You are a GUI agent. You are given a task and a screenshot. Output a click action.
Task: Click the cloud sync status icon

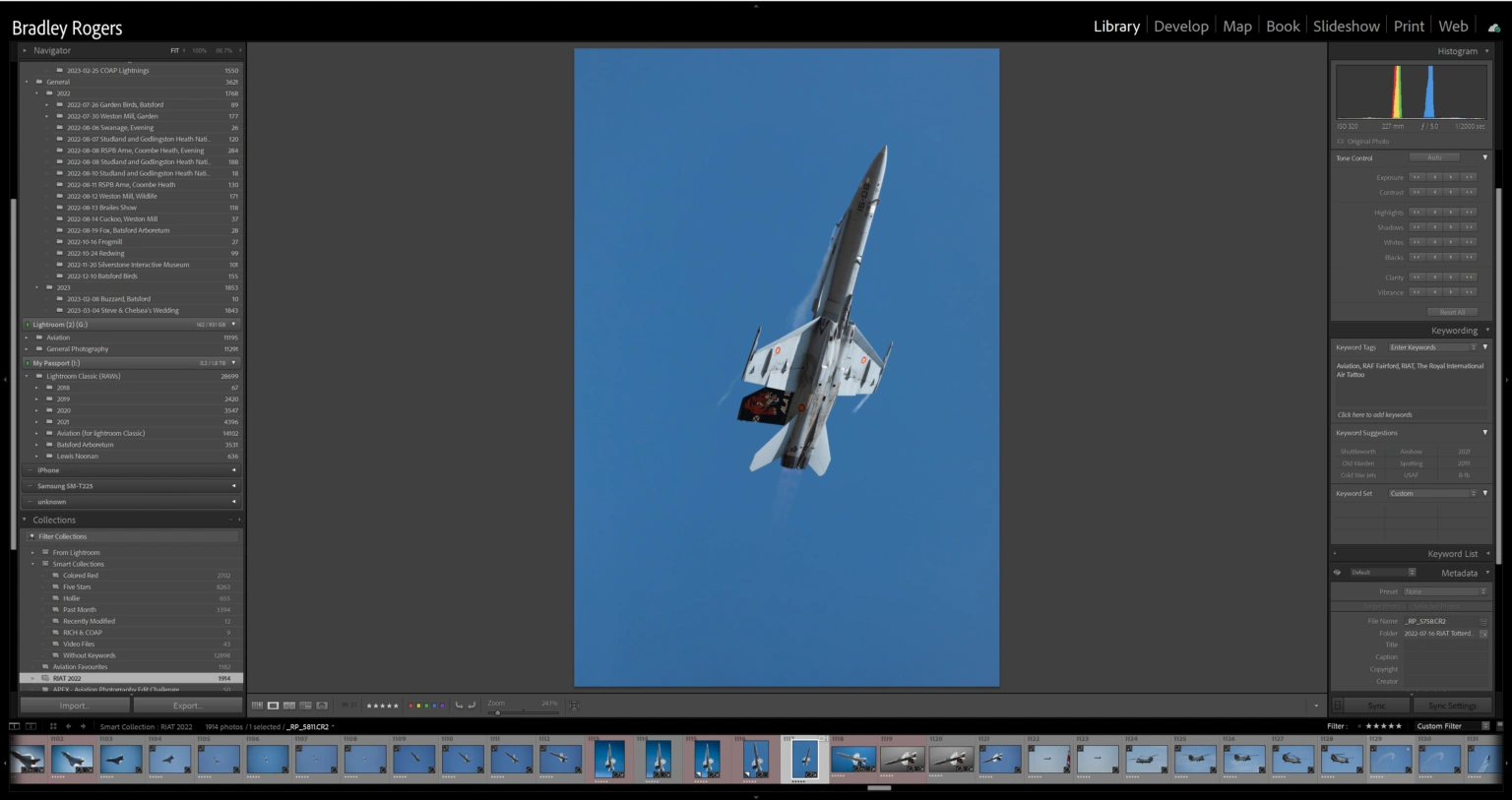click(x=1493, y=28)
